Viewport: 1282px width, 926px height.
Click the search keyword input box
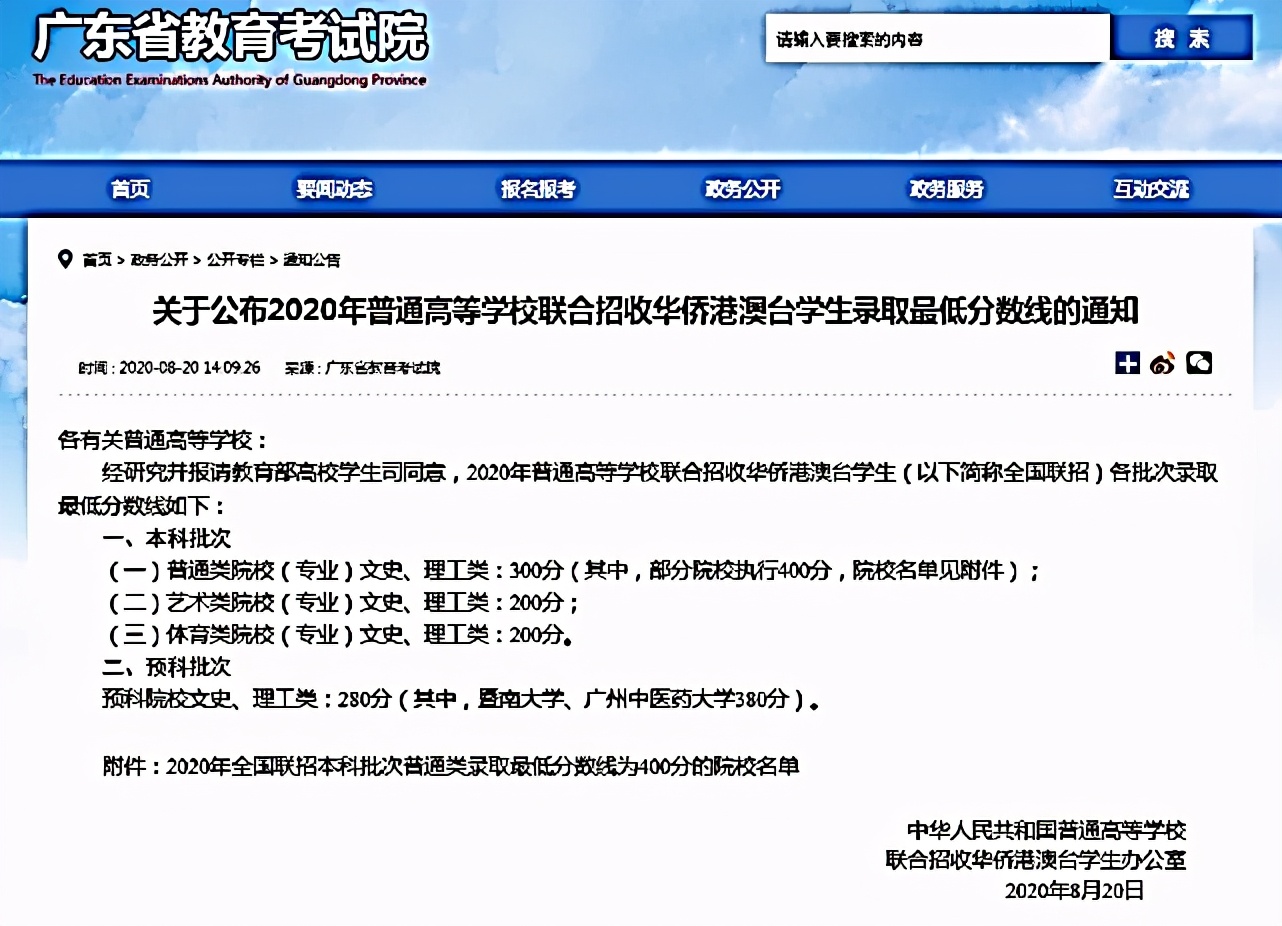935,37
